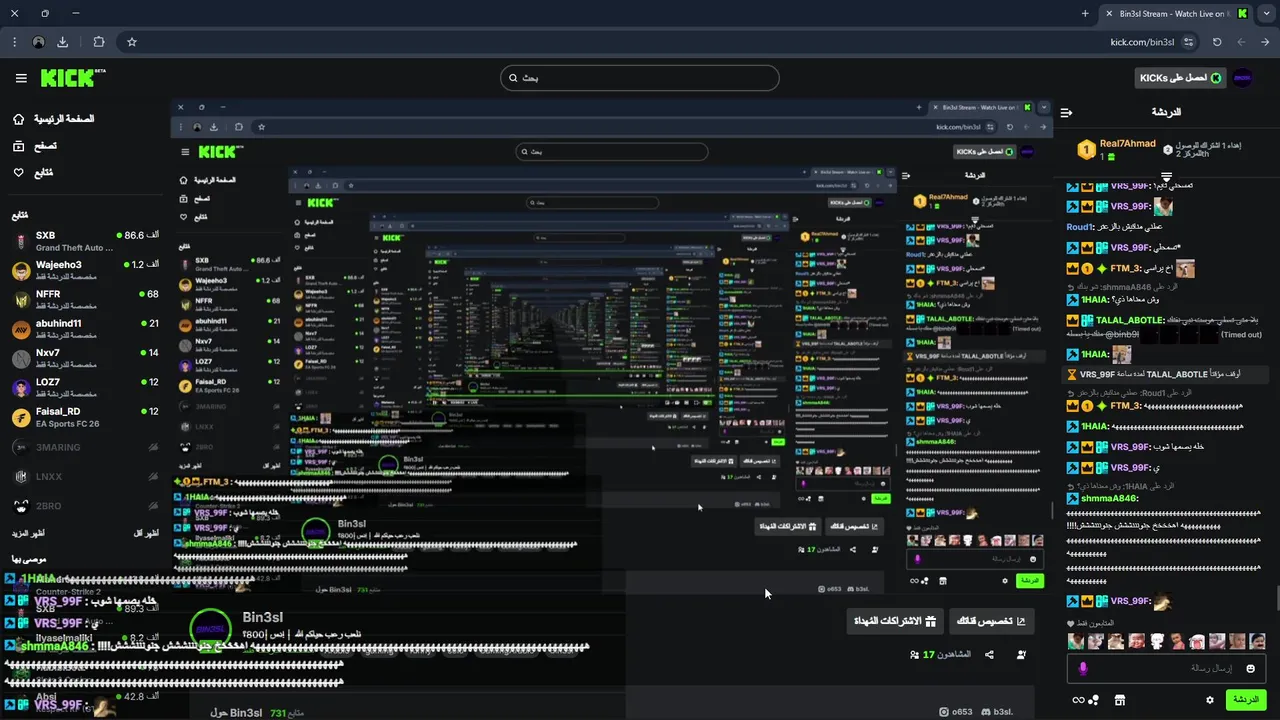This screenshot has width=1280, height=720.
Task: Click the customize channel button
Action: pos(991,621)
